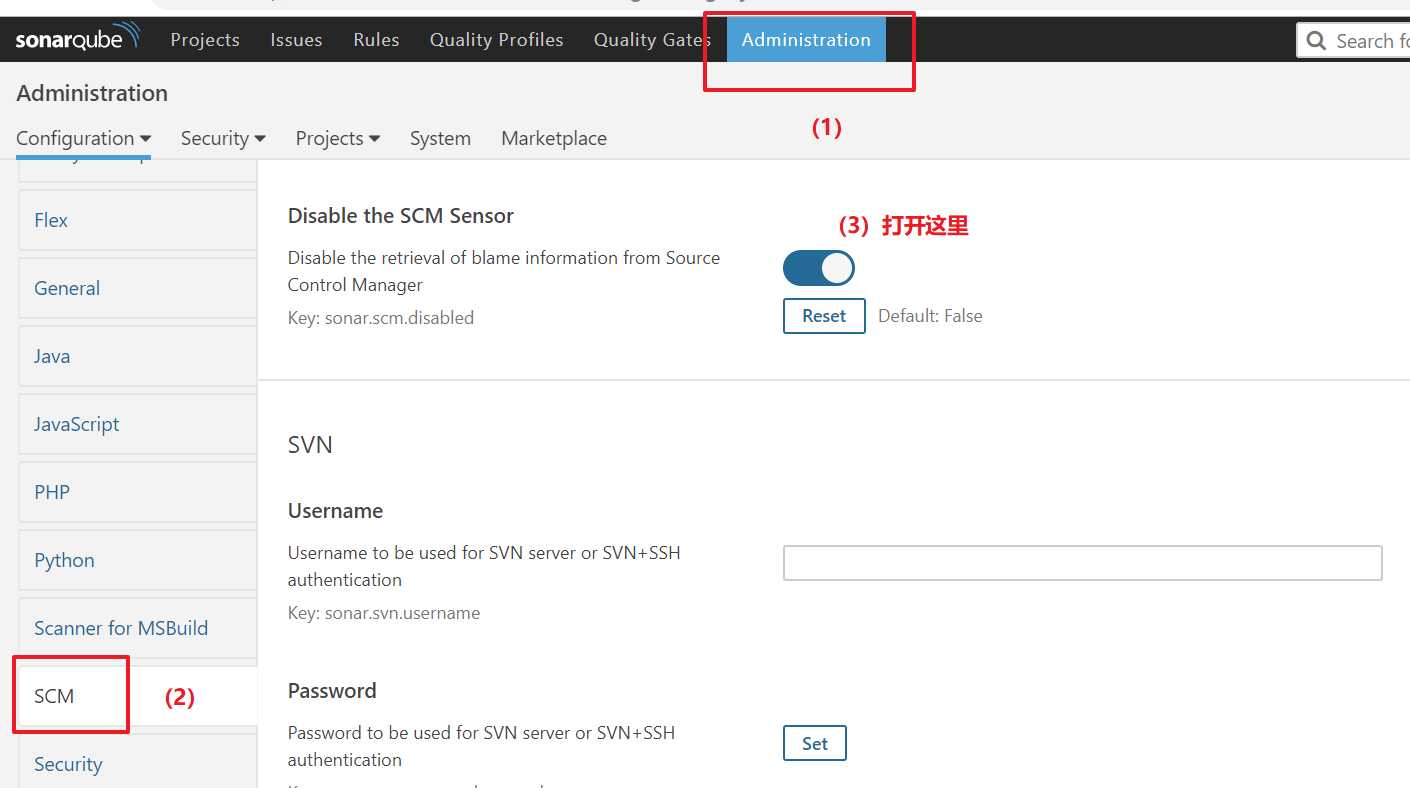Open the System admin tab
The width and height of the screenshot is (1410, 788).
point(440,138)
